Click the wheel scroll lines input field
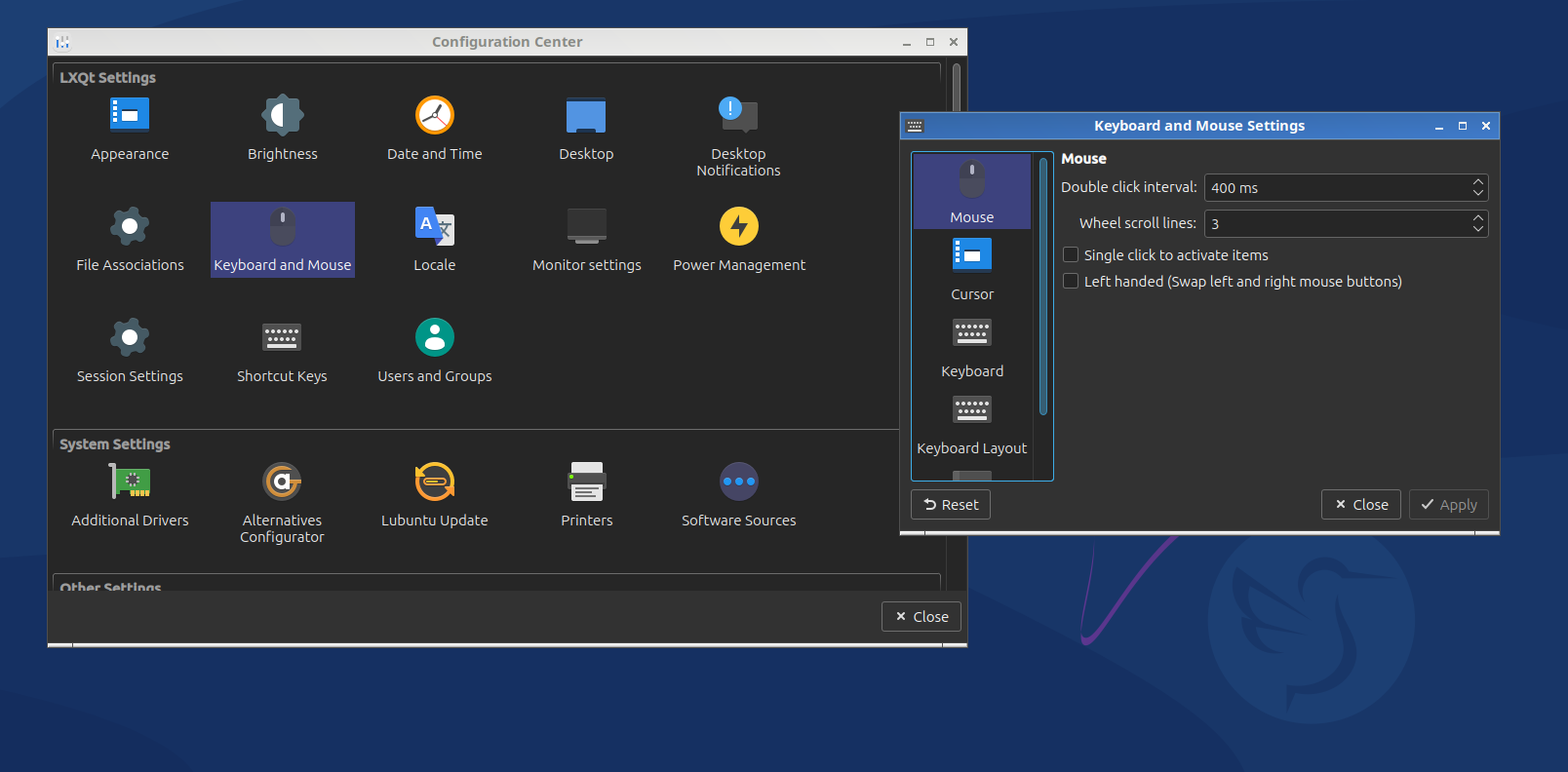The height and width of the screenshot is (772, 1568). (1336, 224)
